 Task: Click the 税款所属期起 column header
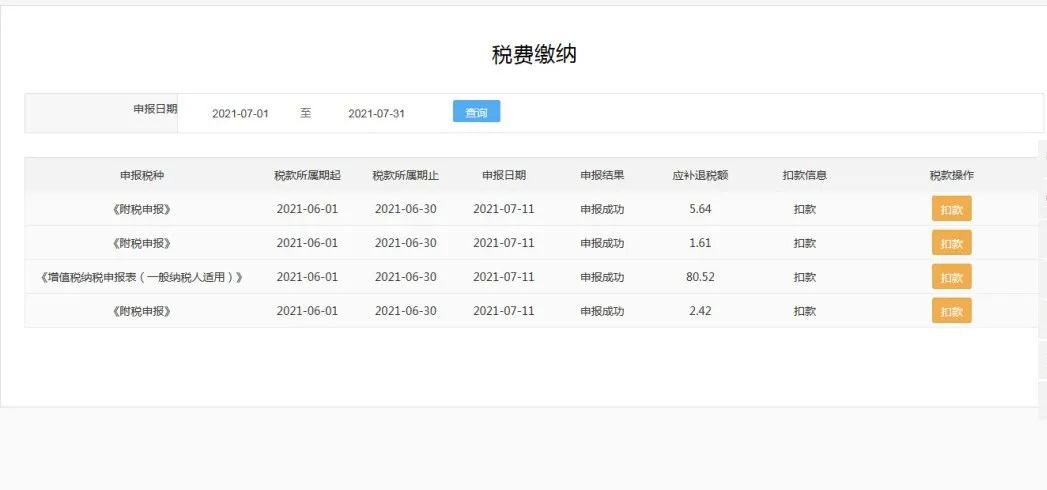[307, 176]
